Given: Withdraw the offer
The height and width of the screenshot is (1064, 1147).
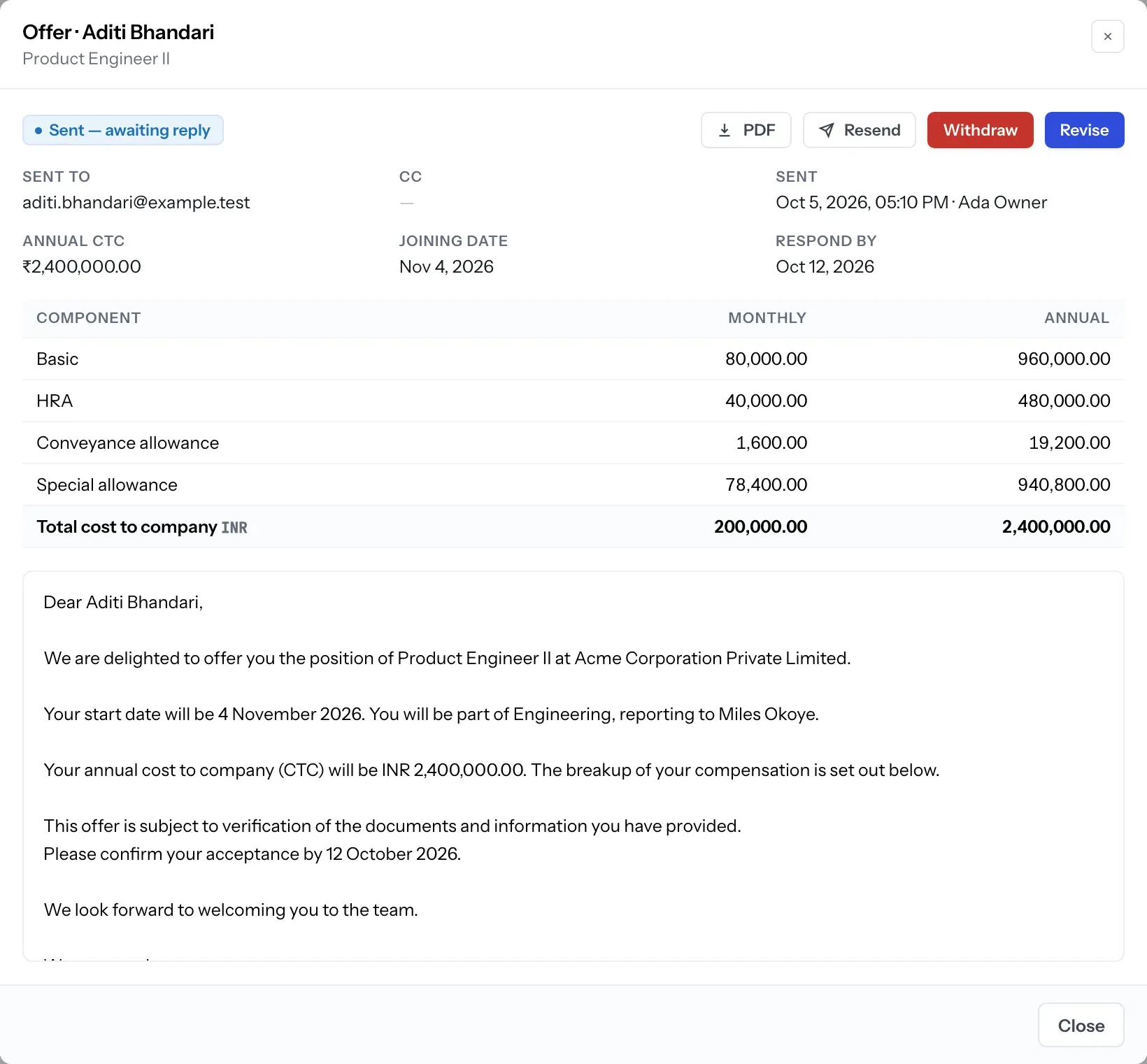Looking at the screenshot, I should click(981, 130).
